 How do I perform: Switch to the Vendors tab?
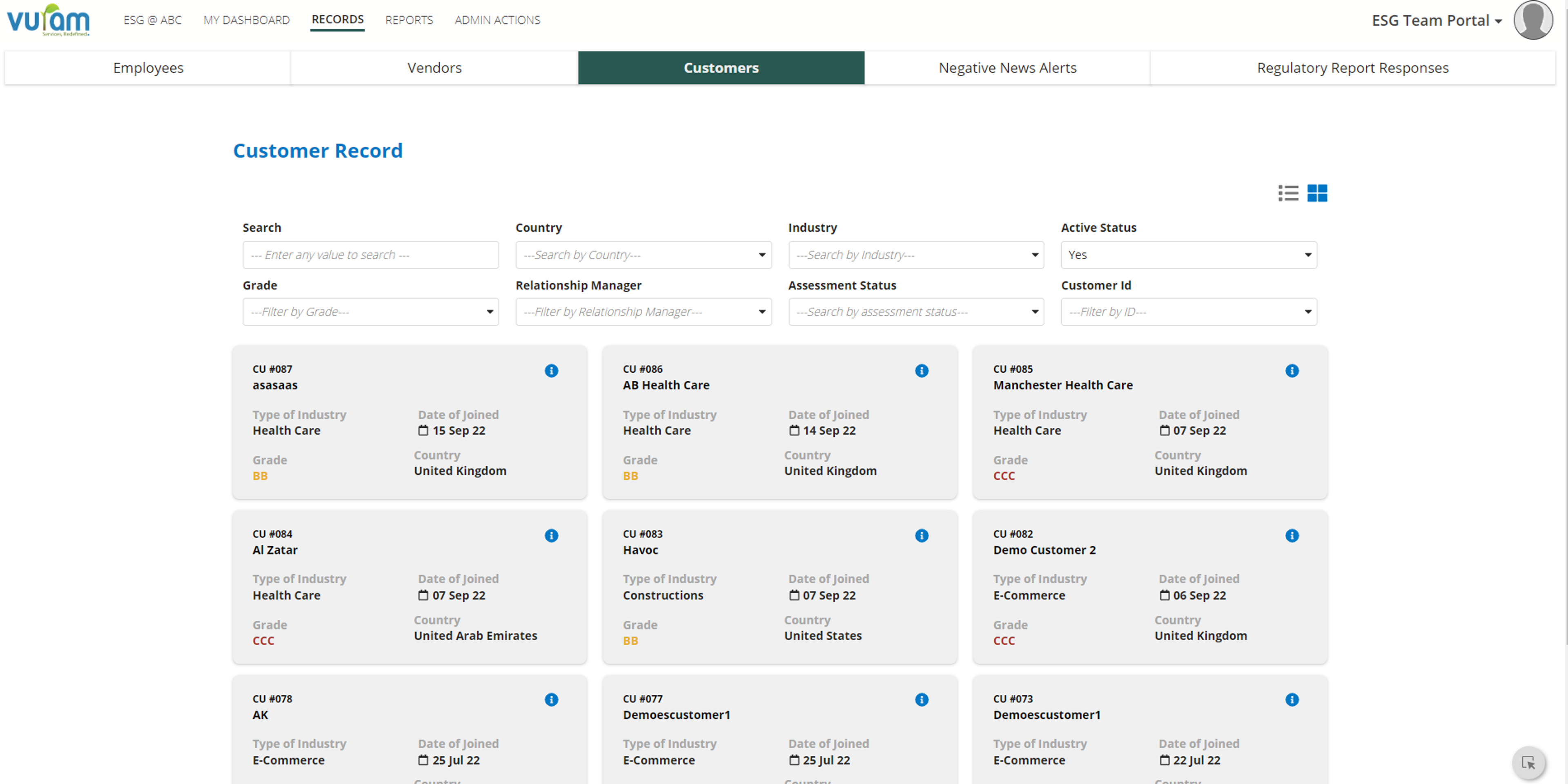pos(434,67)
